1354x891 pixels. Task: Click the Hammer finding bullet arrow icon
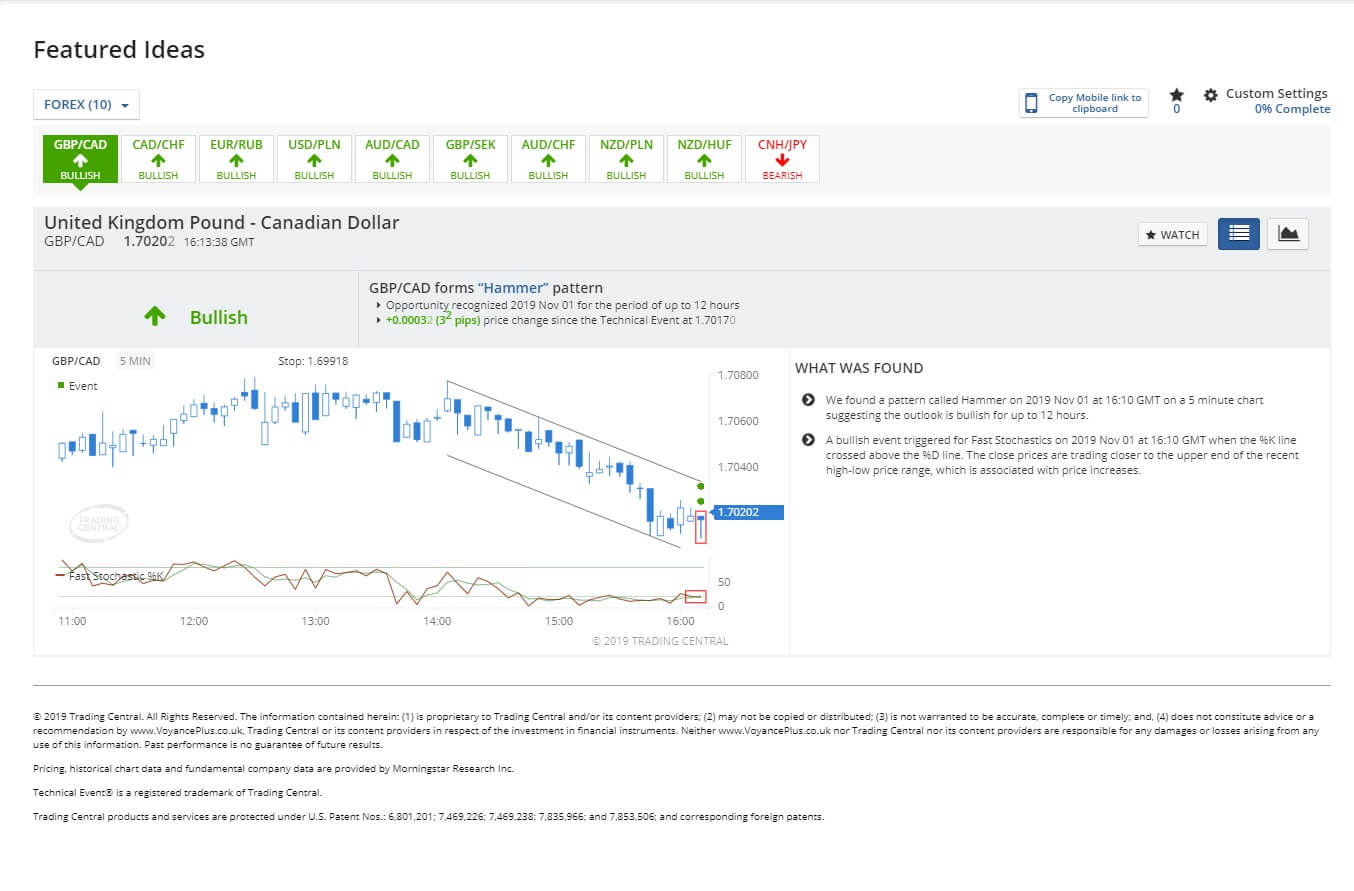click(x=808, y=400)
